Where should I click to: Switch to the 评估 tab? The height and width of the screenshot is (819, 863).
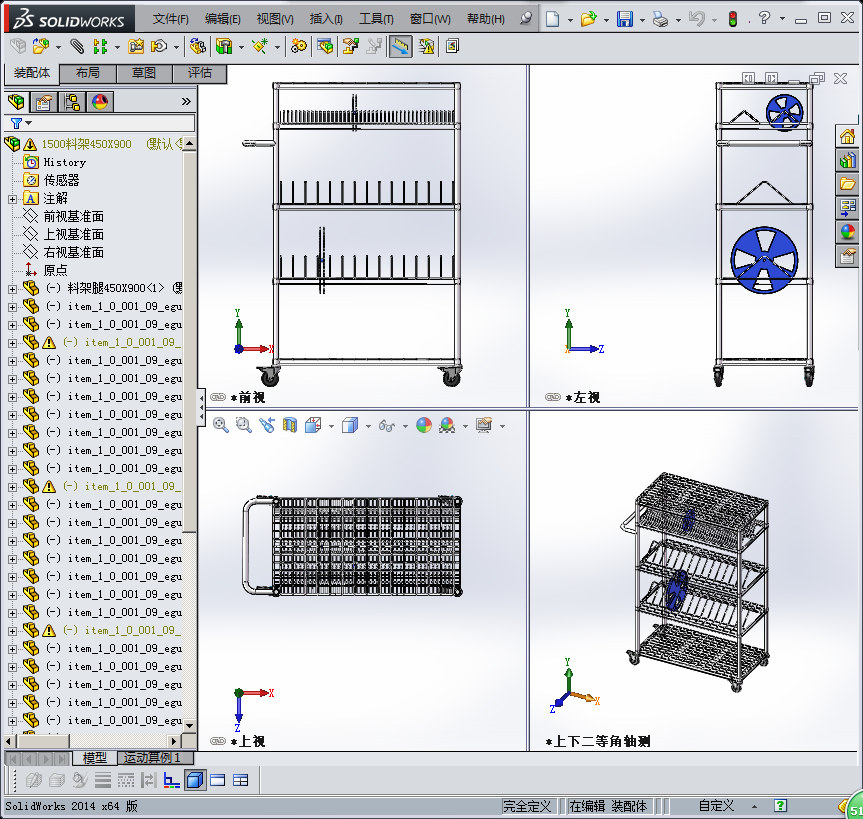coord(199,73)
